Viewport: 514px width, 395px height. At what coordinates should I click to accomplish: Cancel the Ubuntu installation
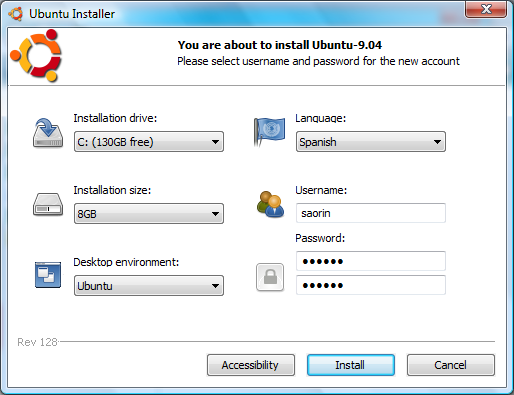pos(451,365)
